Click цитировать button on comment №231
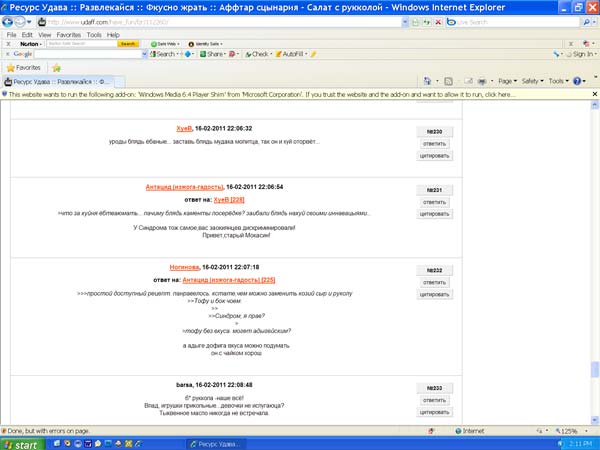 pos(434,214)
